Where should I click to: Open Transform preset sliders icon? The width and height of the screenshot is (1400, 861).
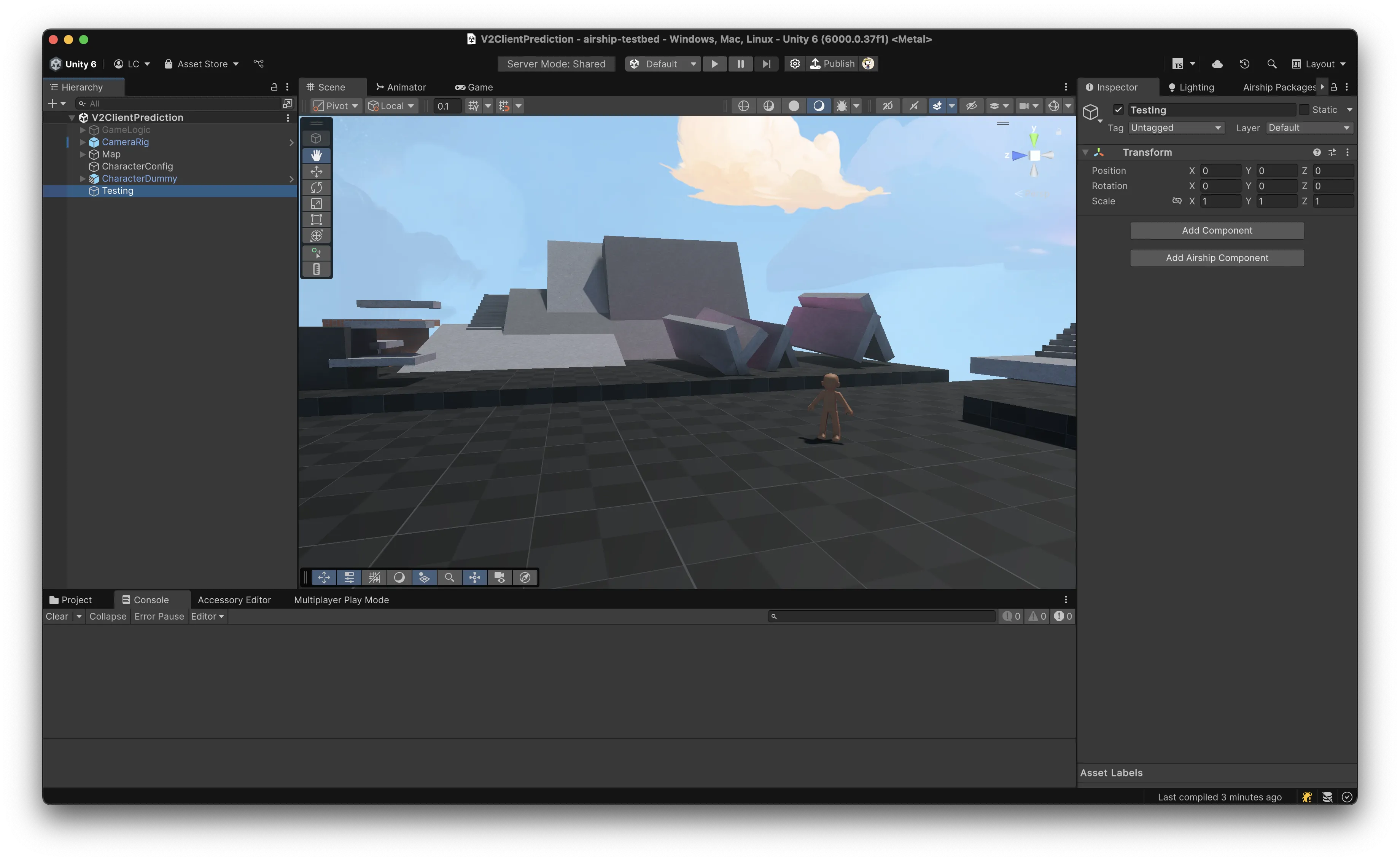pos(1332,152)
